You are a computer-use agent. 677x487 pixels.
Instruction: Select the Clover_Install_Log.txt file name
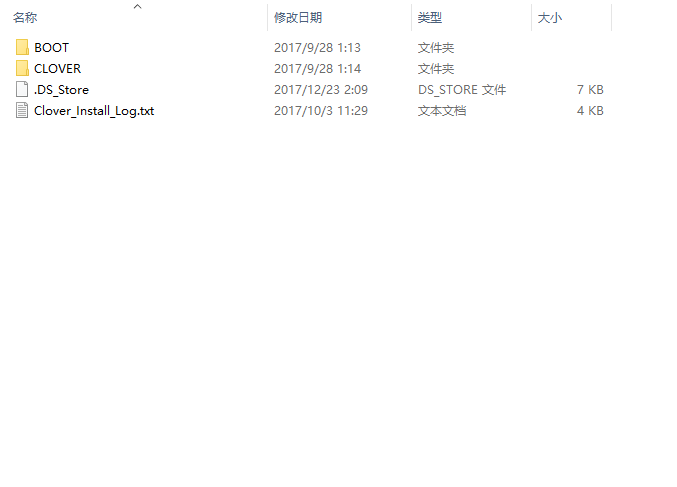pos(94,111)
